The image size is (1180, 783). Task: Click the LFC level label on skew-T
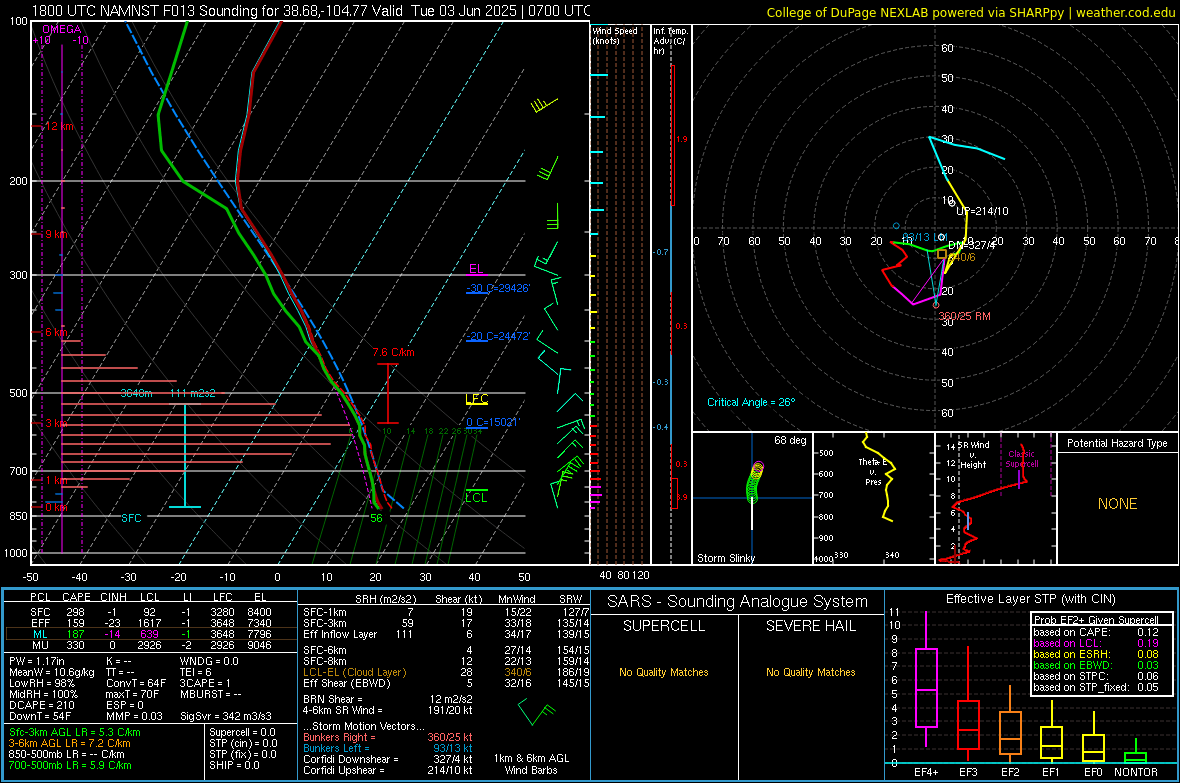476,399
